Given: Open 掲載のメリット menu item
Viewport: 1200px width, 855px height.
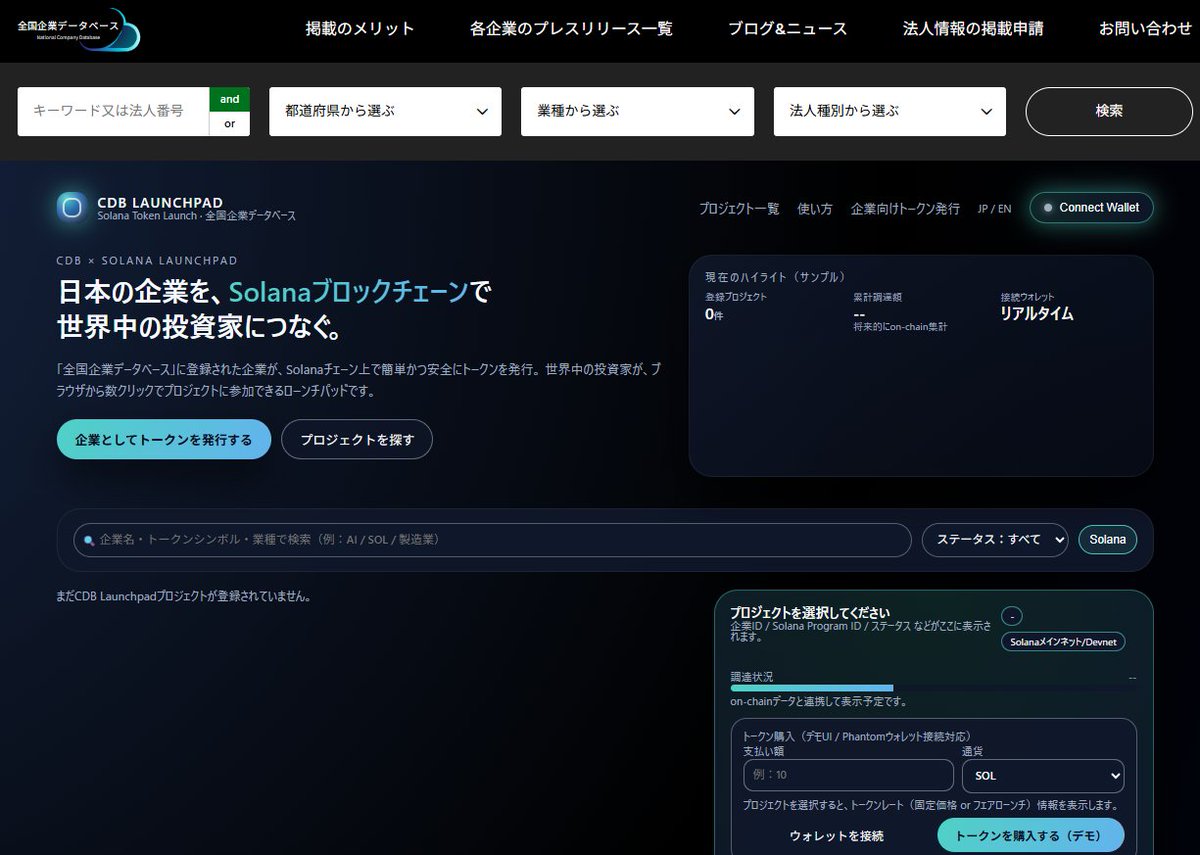Looking at the screenshot, I should pos(360,29).
